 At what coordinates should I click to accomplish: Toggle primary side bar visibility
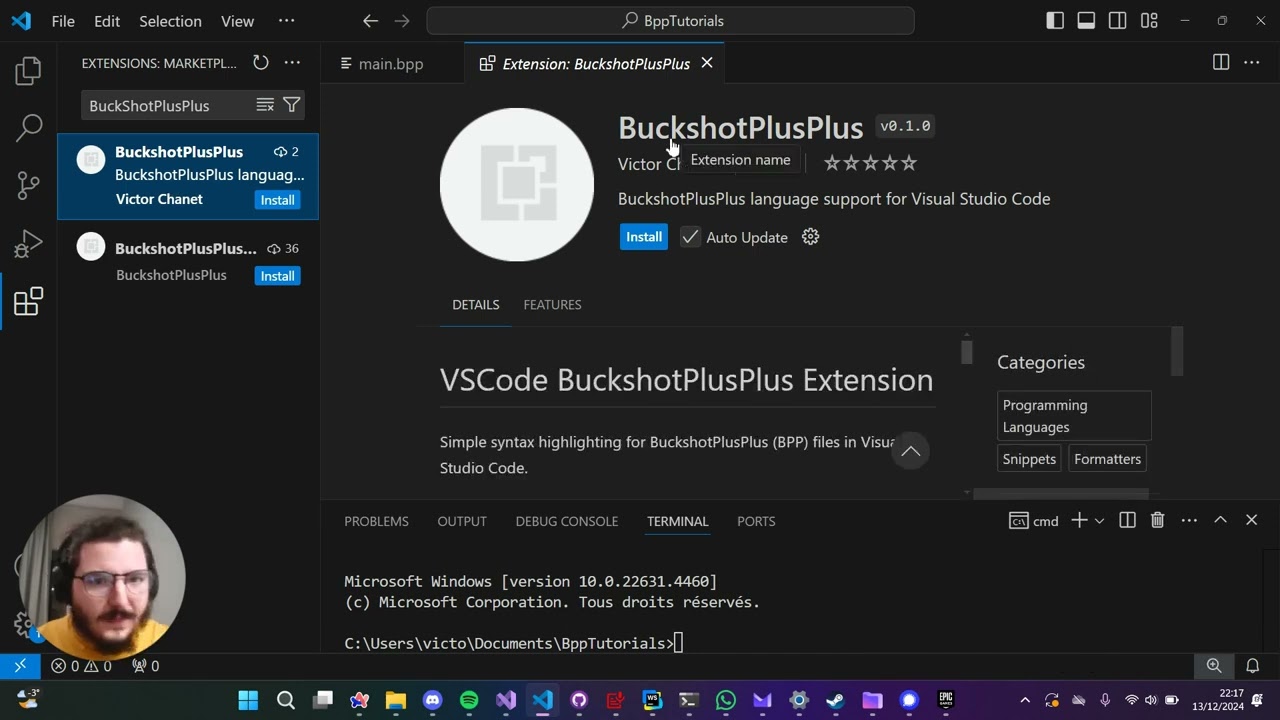point(1055,21)
